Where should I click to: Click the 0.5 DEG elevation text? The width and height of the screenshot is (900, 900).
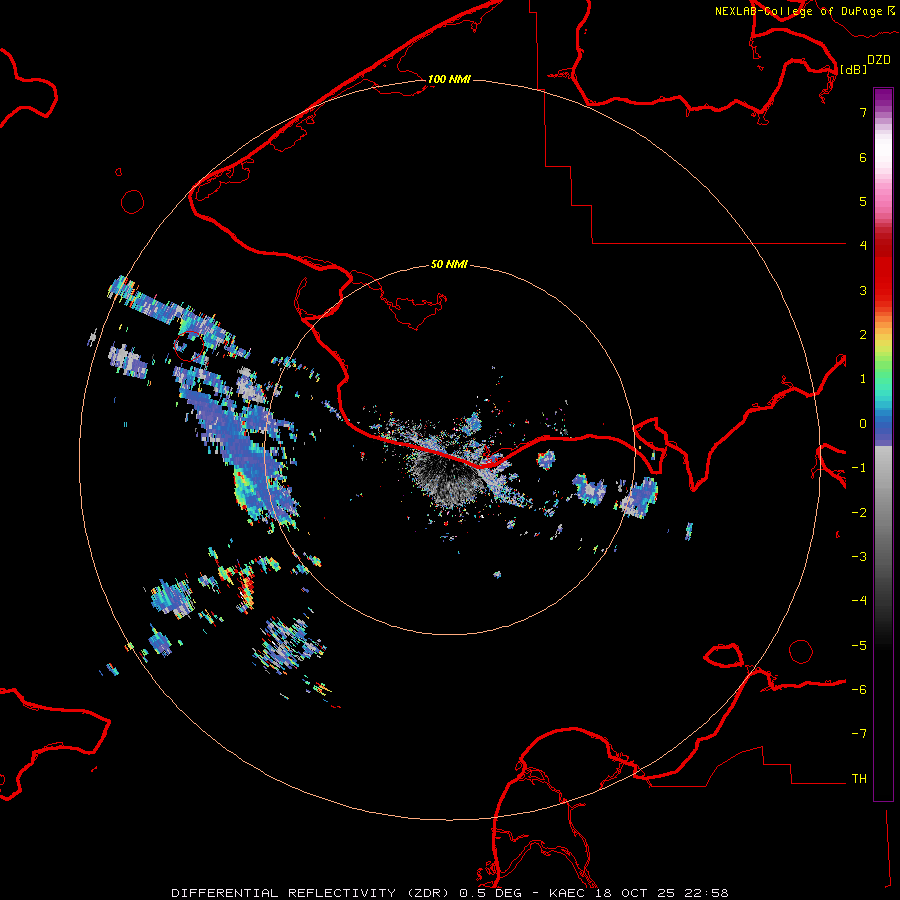coord(491,893)
